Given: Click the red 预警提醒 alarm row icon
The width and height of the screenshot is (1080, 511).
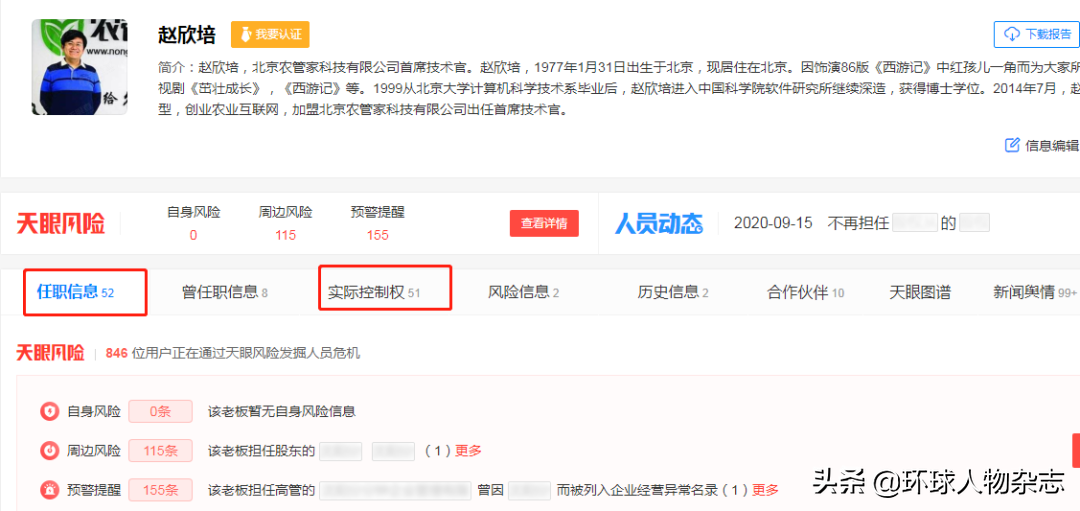Looking at the screenshot, I should [49, 490].
